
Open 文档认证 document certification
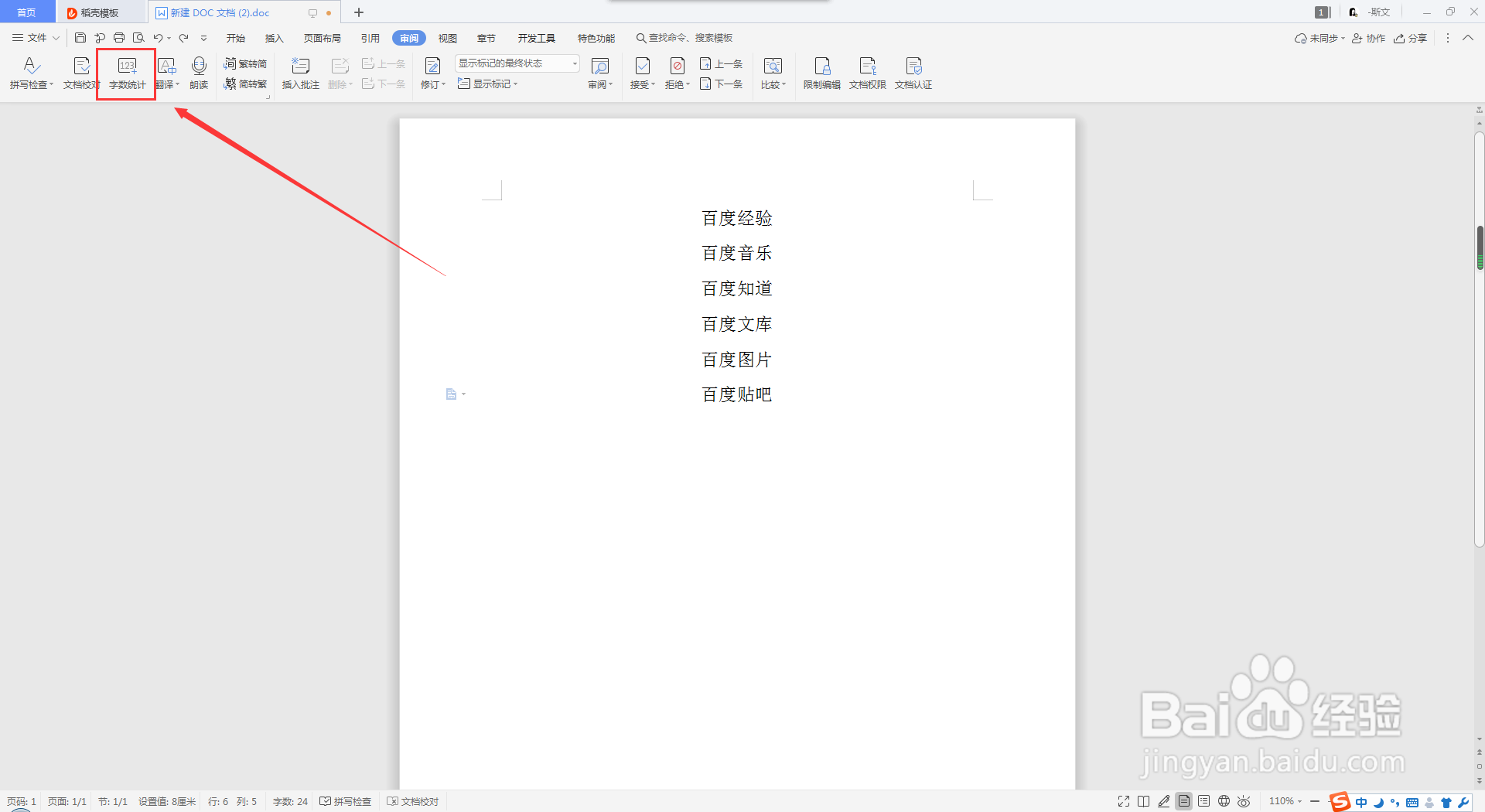(913, 73)
